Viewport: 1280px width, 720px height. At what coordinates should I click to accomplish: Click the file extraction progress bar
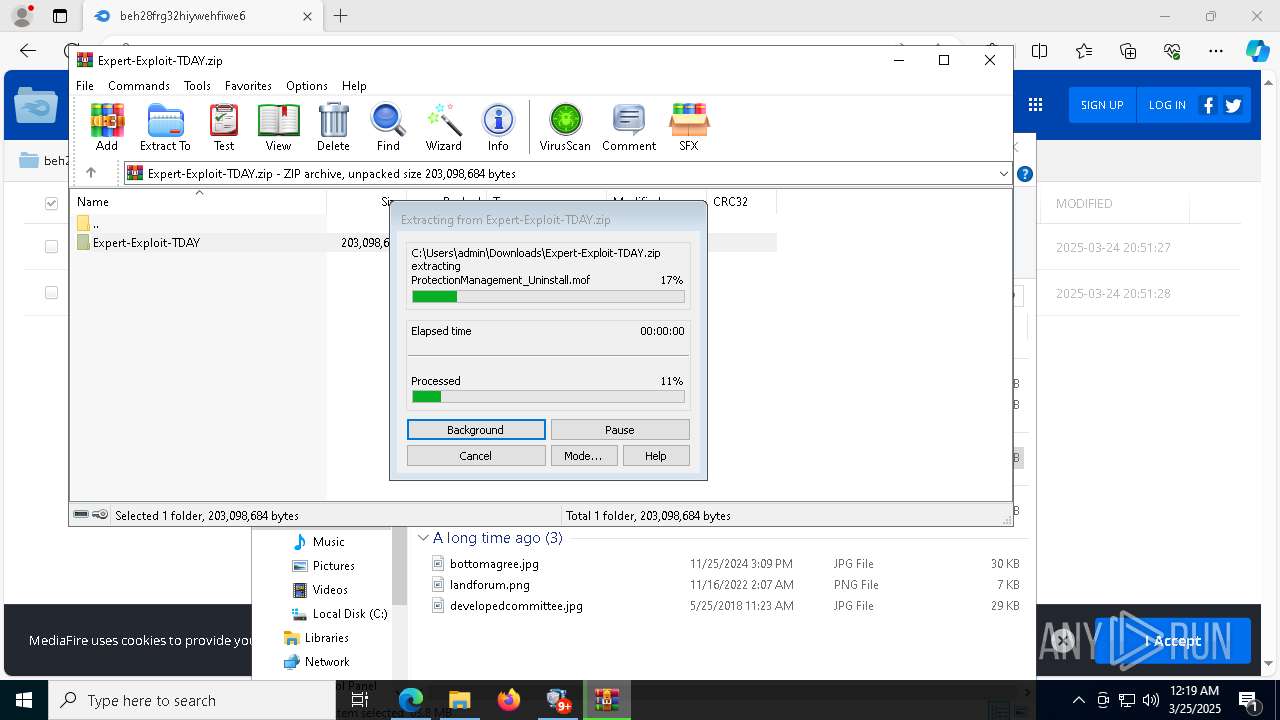(x=548, y=296)
